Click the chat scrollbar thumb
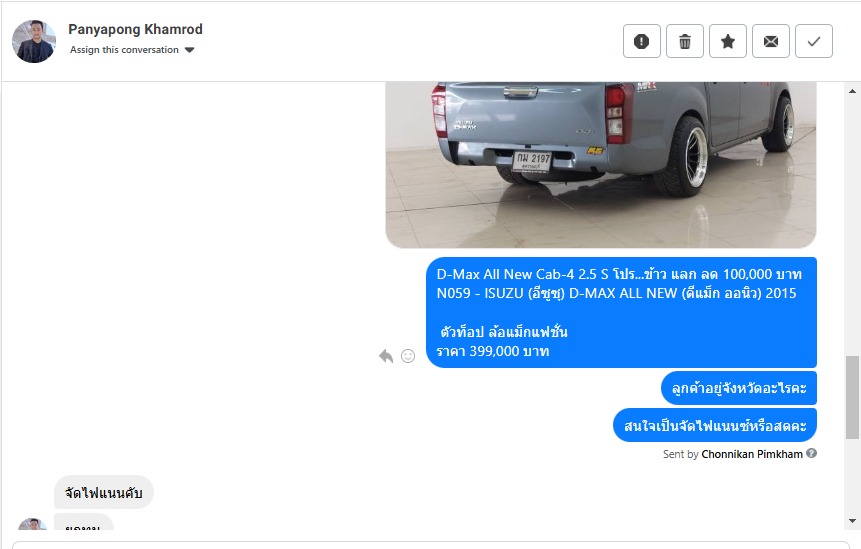Image resolution: width=861 pixels, height=549 pixels. click(852, 397)
